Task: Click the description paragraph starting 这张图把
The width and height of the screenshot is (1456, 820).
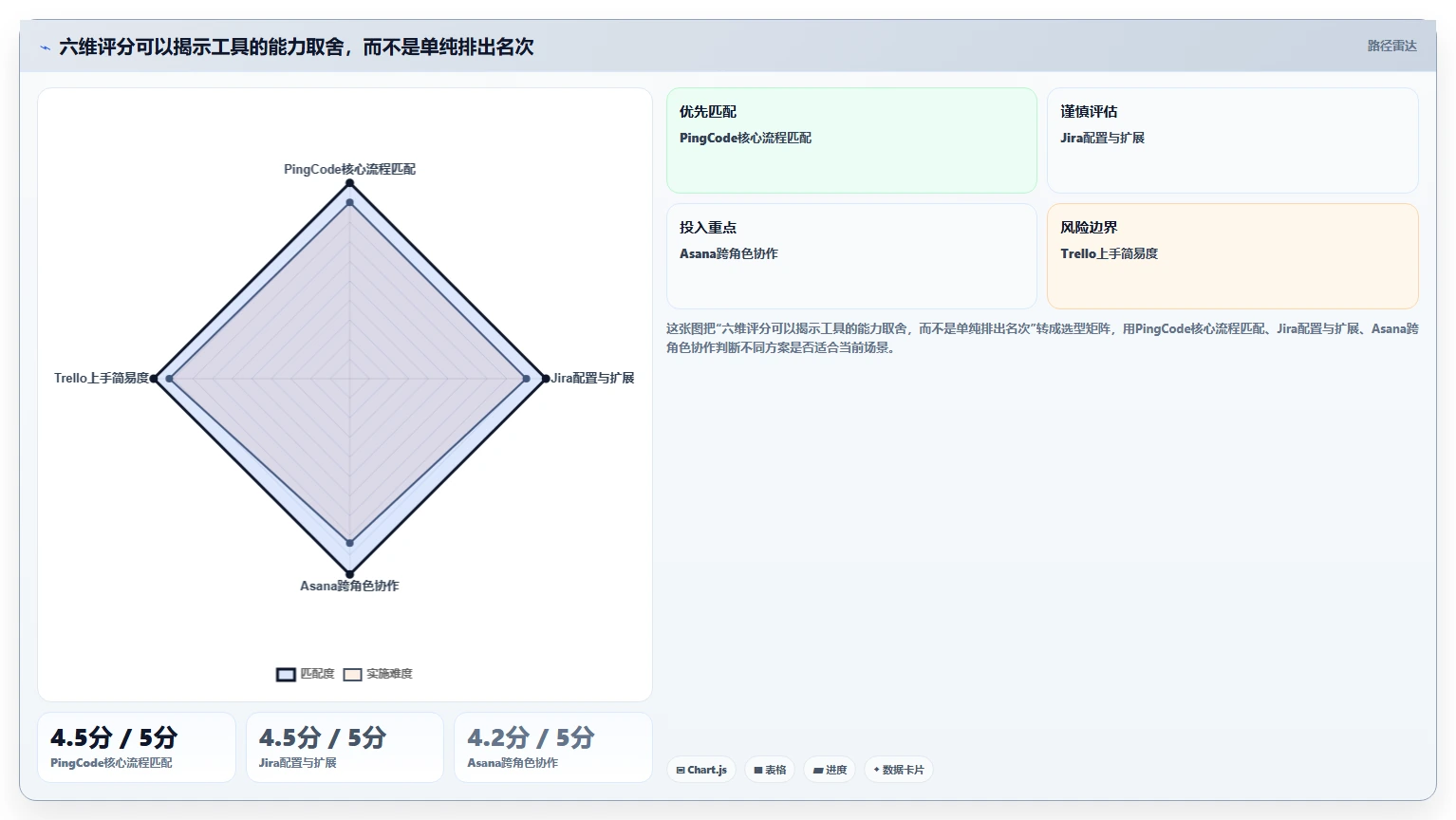Action: click(1042, 338)
